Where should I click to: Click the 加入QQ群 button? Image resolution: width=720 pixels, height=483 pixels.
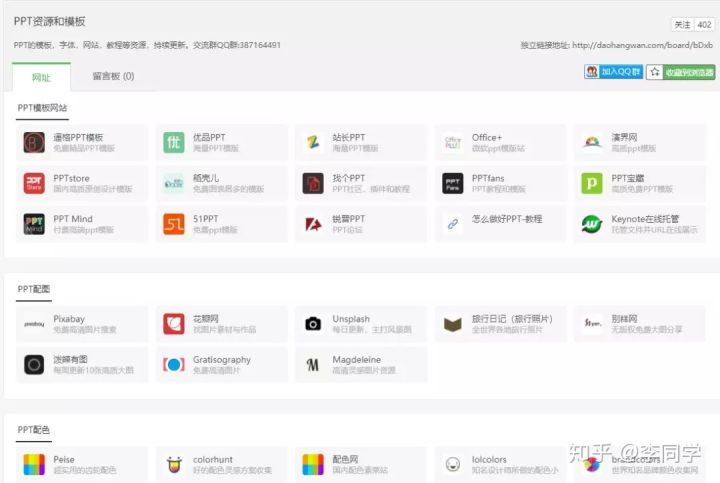coord(613,72)
